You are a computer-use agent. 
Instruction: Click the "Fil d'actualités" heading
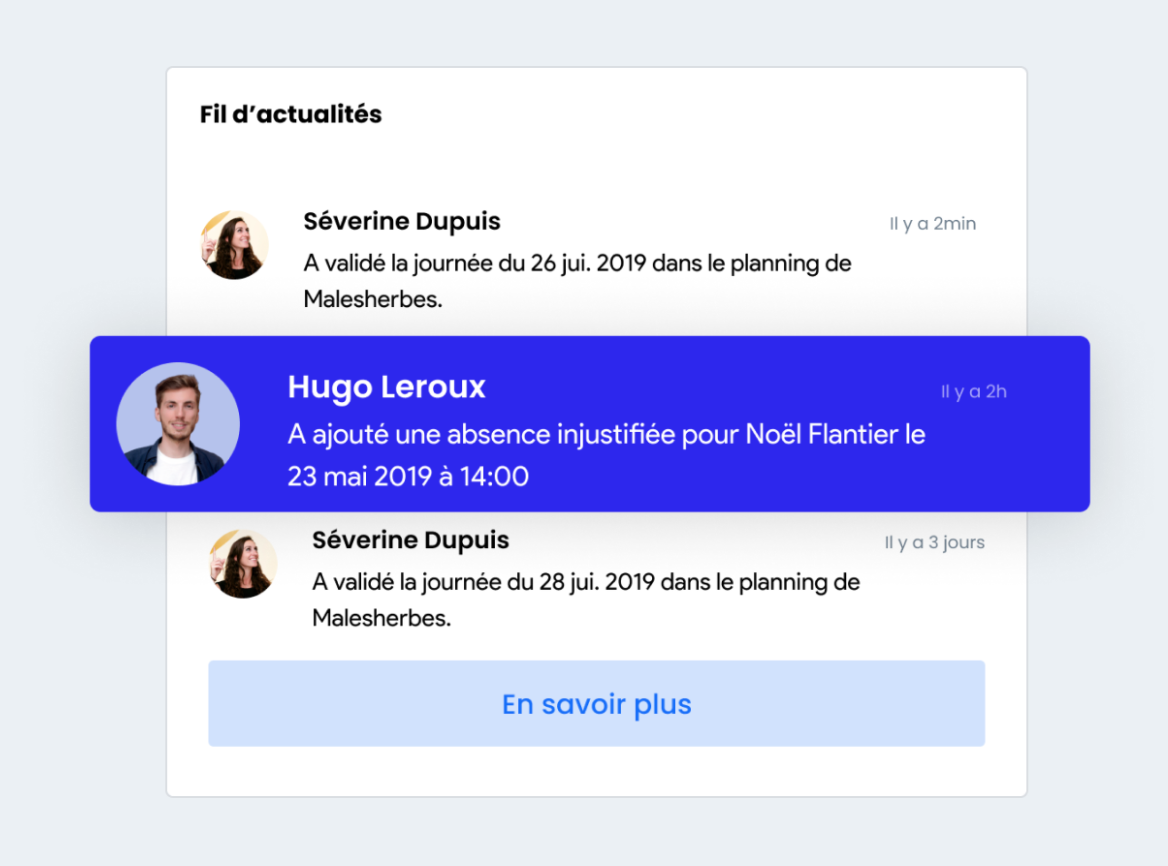(291, 115)
